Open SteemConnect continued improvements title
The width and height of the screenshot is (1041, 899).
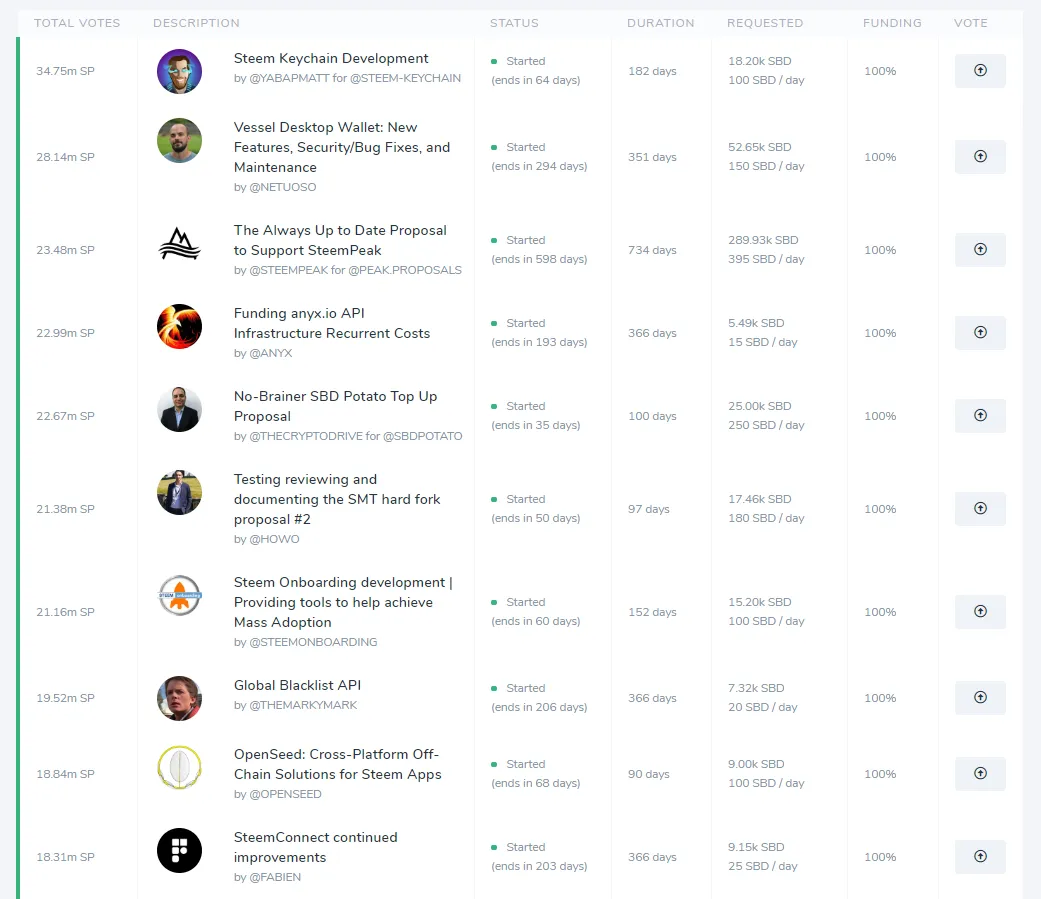coord(315,847)
